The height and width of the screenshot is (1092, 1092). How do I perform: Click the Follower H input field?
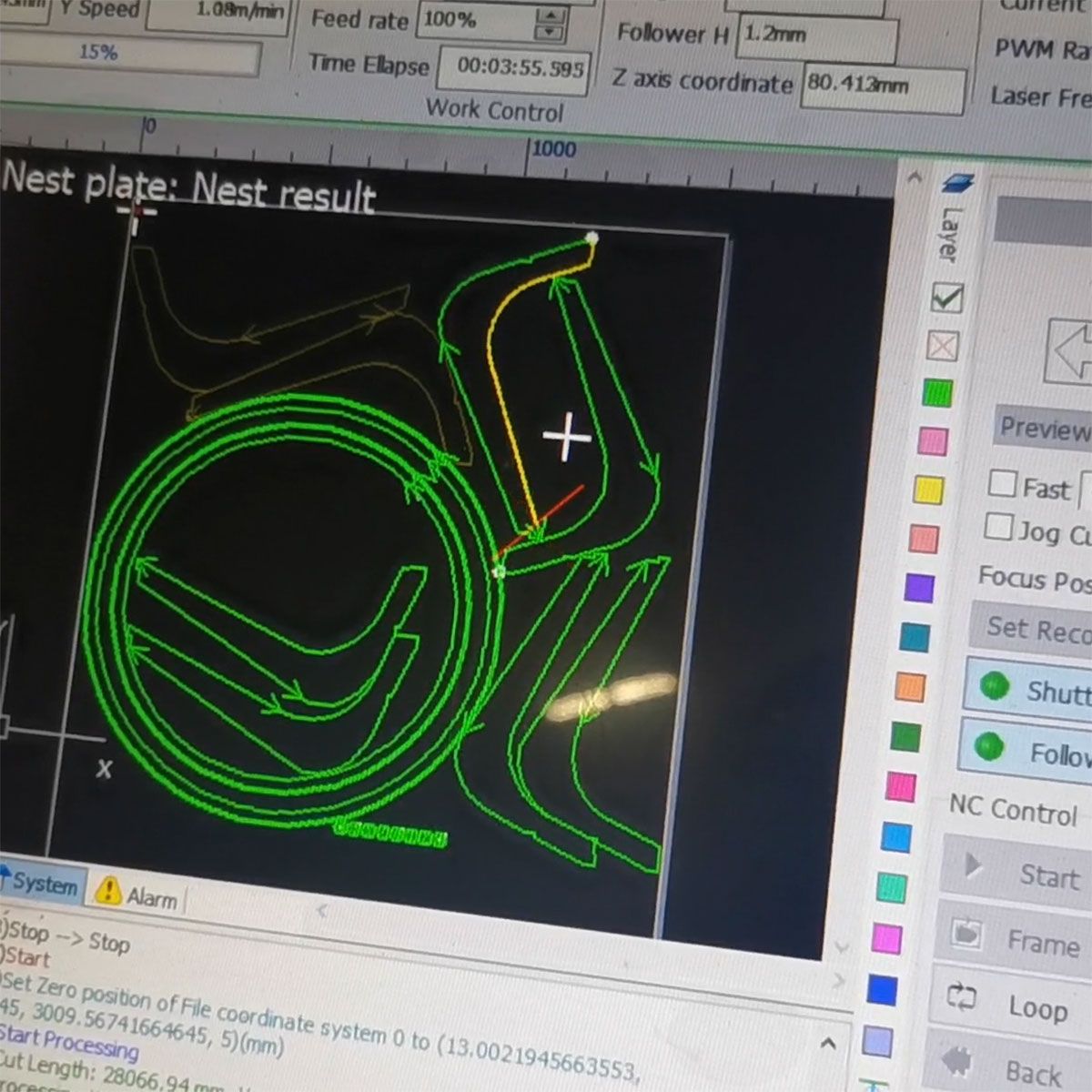point(814,37)
